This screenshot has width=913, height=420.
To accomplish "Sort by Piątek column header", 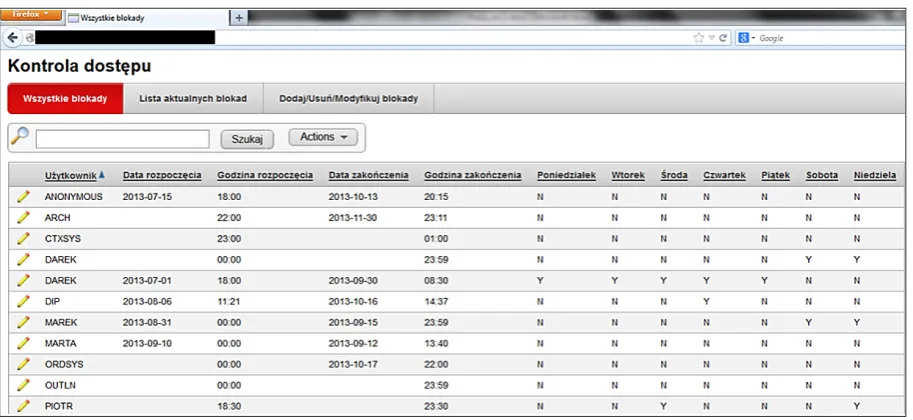I will 776,175.
